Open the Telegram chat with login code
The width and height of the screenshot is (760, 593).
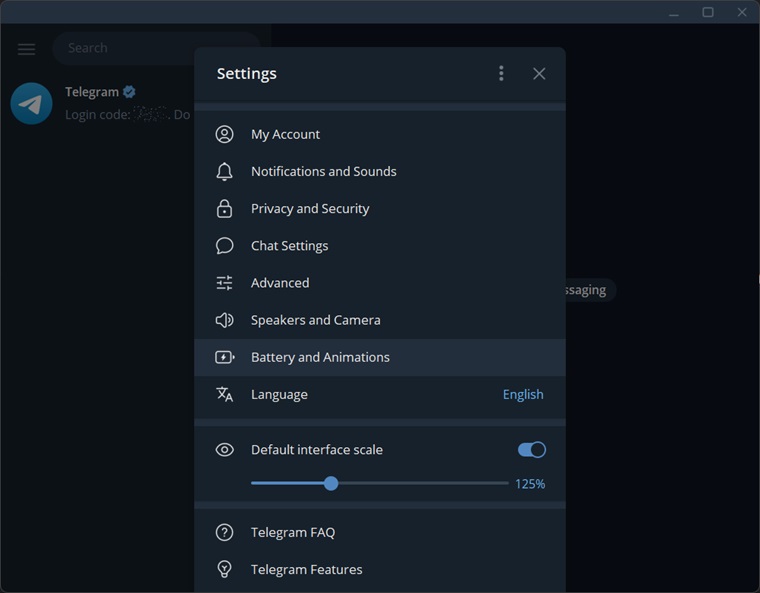pyautogui.click(x=97, y=103)
